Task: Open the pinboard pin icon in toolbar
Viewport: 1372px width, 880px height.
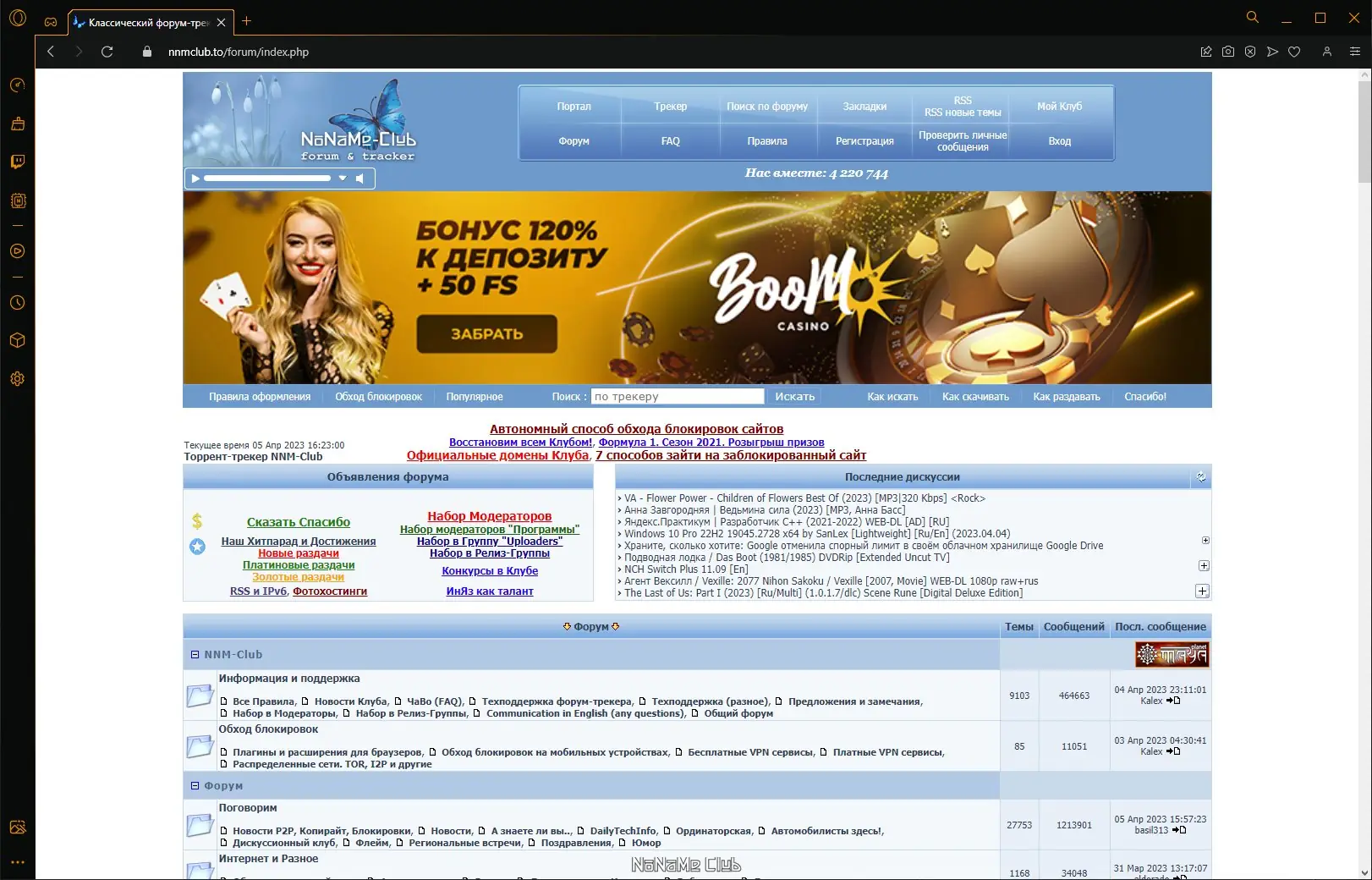Action: [x=1206, y=52]
